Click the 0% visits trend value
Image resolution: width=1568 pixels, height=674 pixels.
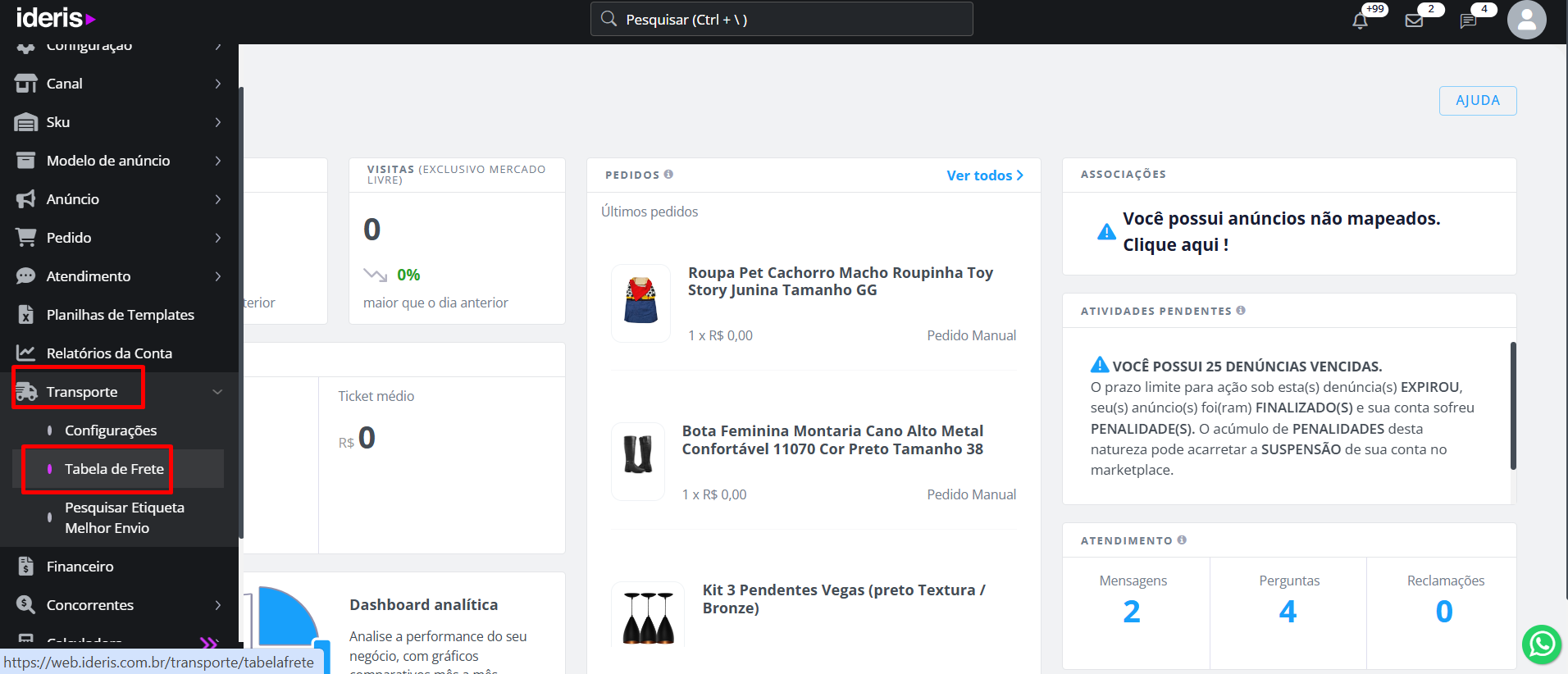coord(408,275)
